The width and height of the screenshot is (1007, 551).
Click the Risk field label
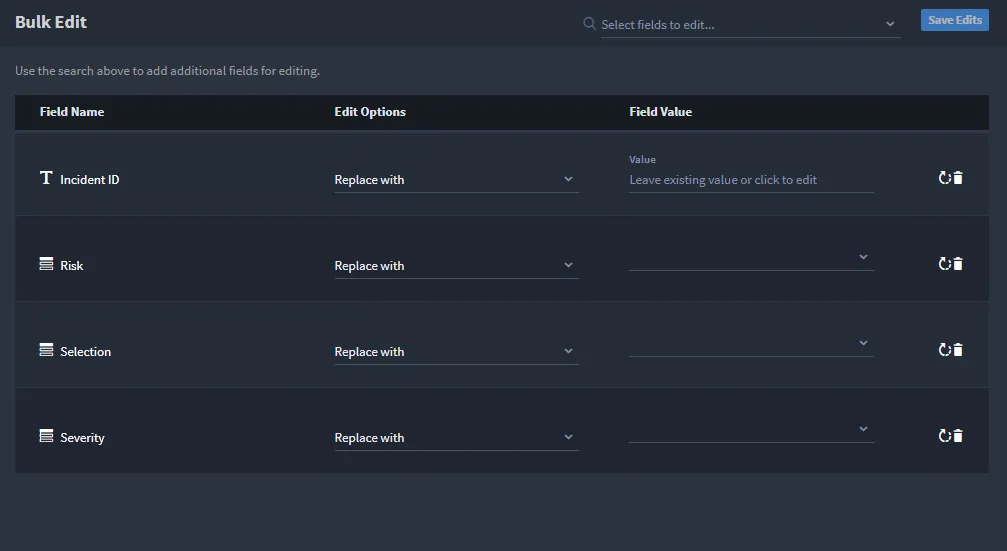point(71,266)
